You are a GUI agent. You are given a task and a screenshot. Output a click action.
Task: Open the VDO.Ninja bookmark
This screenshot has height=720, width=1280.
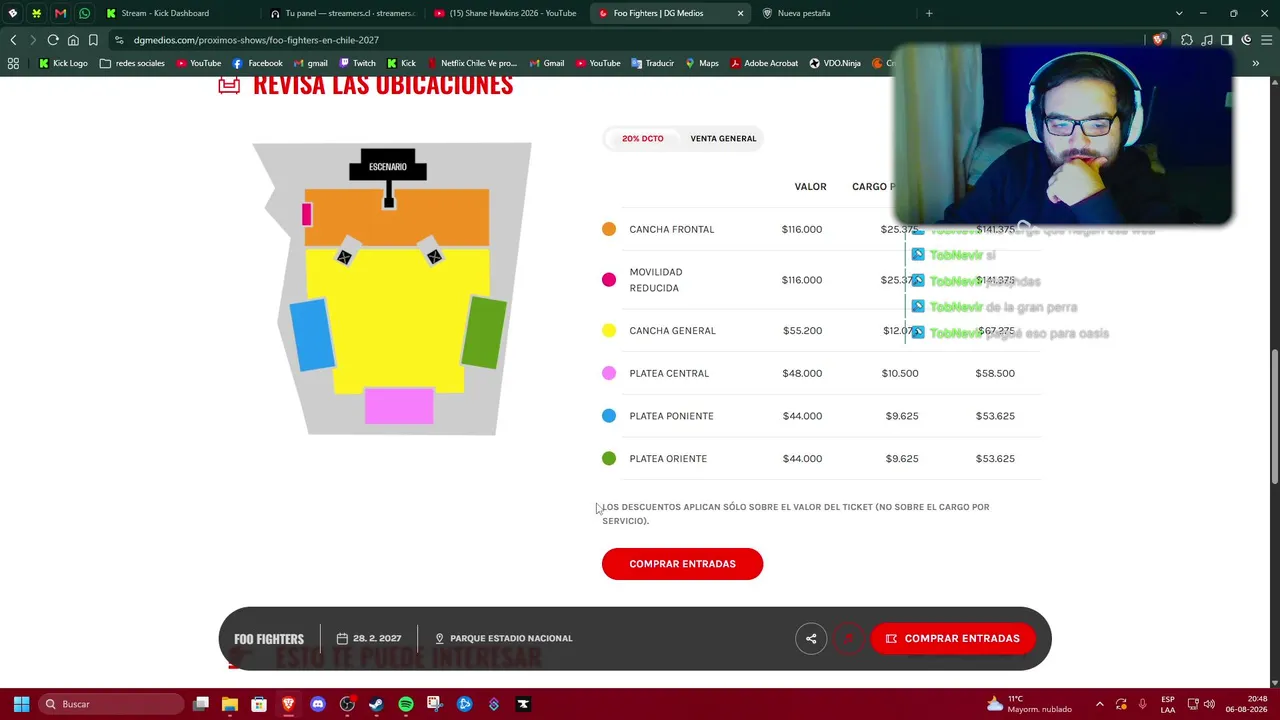point(835,63)
